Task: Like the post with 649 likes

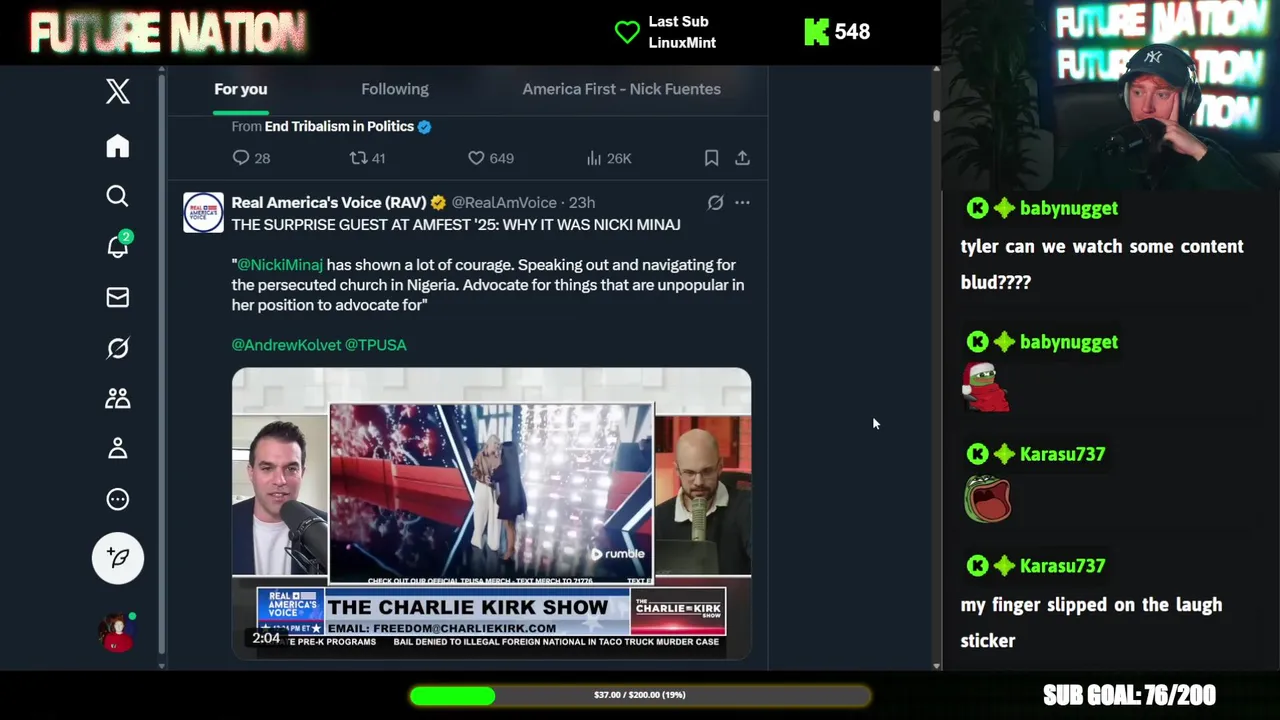Action: [x=491, y=158]
